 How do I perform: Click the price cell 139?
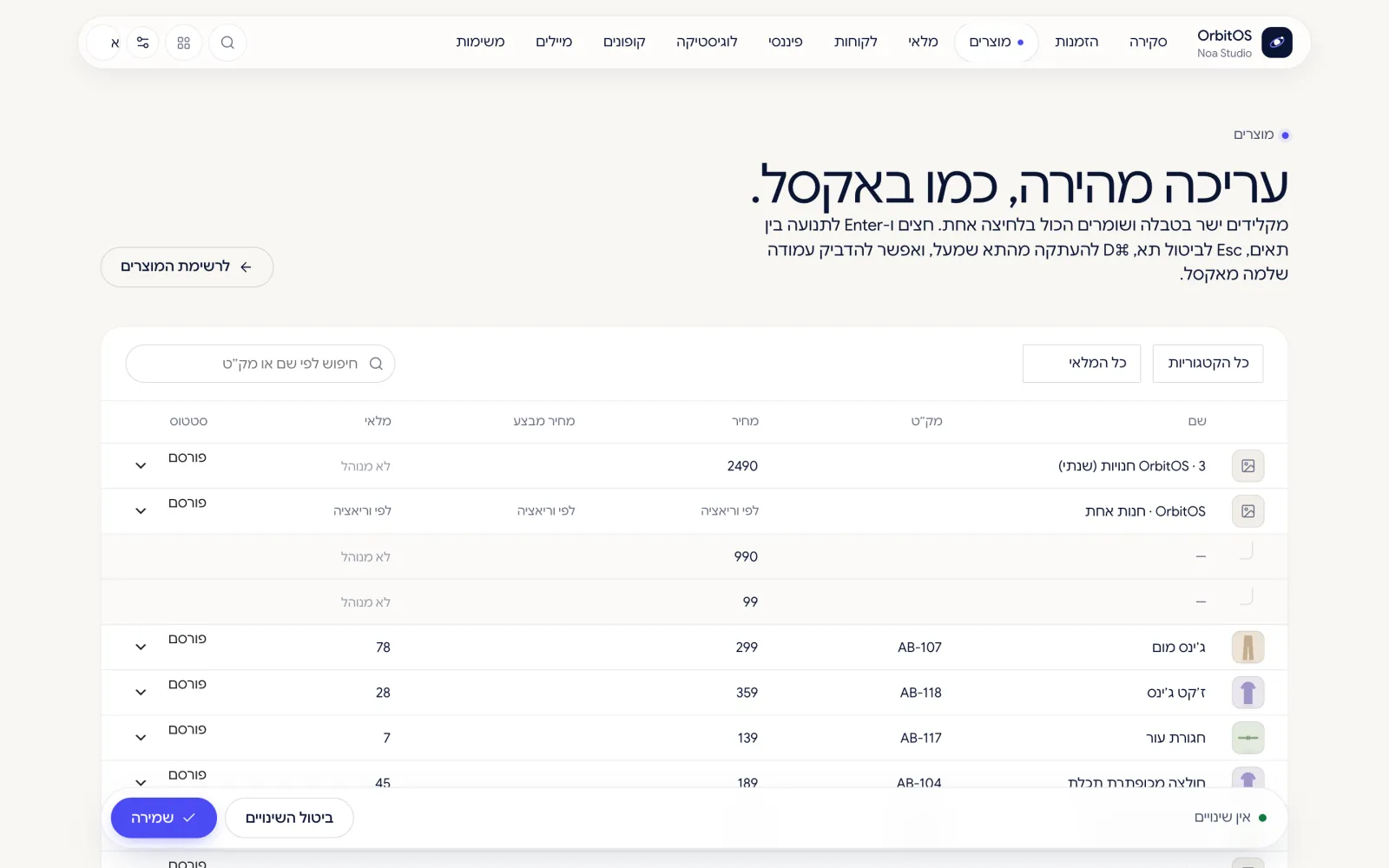point(747,738)
